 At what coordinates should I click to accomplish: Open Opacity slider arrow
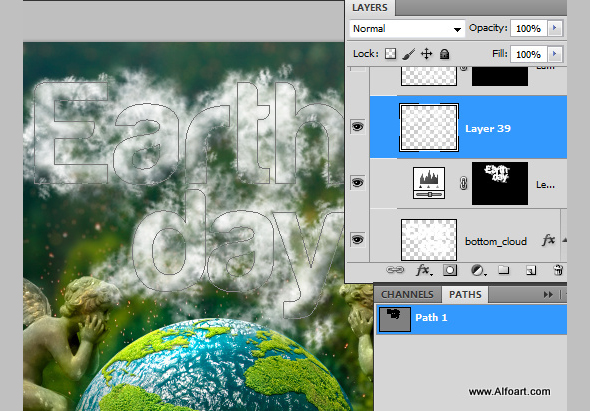(555, 28)
